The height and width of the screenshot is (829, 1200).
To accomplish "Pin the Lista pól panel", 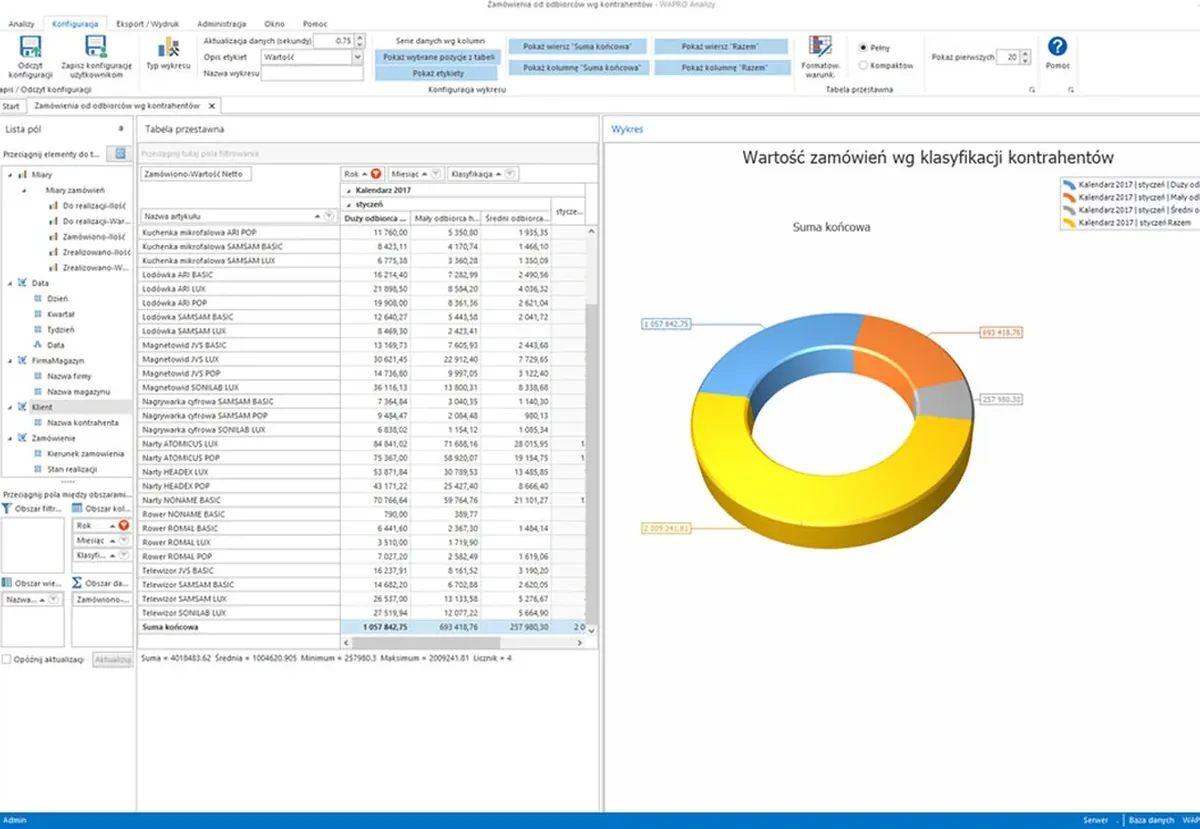I will tap(121, 128).
